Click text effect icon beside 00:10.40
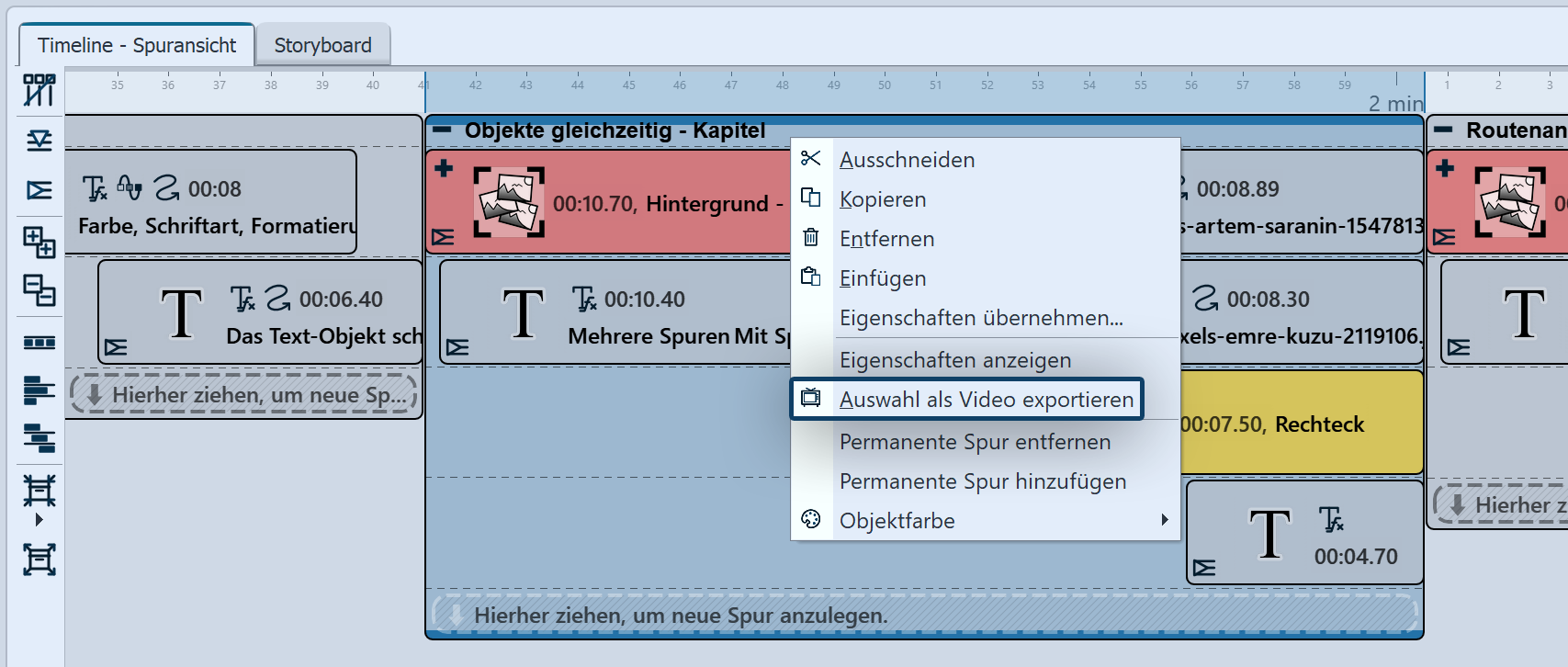1568x667 pixels. [x=584, y=299]
